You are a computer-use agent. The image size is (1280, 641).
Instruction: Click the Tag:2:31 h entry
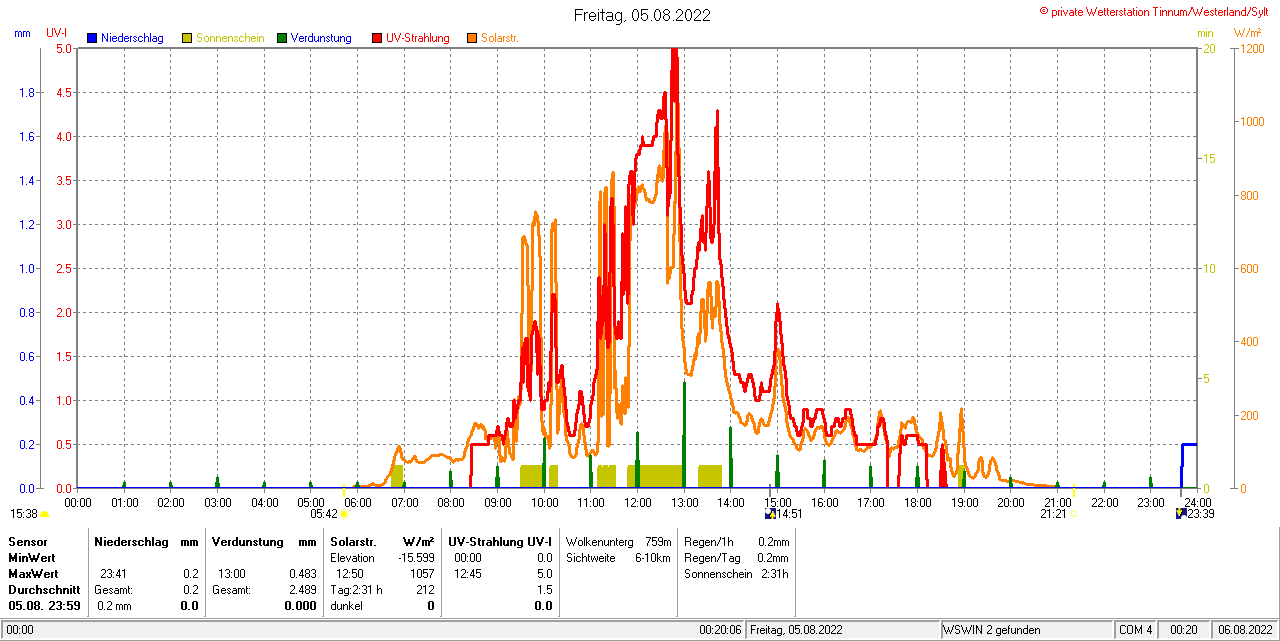click(356, 589)
